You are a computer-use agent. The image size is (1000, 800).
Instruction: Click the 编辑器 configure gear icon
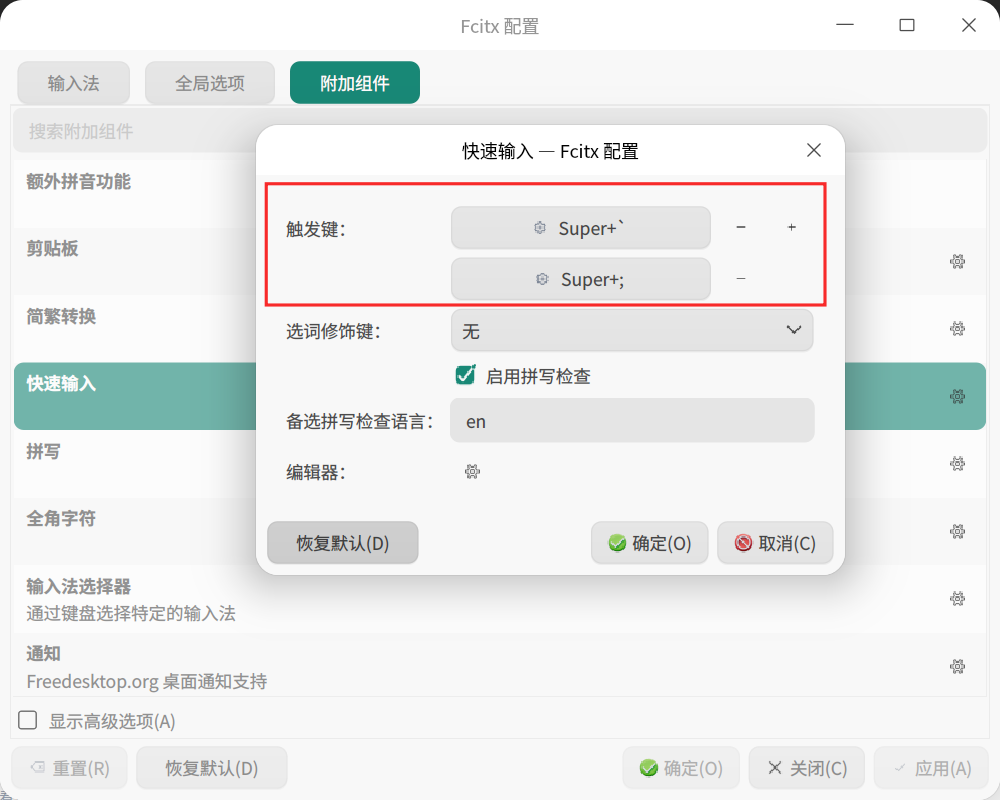tap(472, 471)
